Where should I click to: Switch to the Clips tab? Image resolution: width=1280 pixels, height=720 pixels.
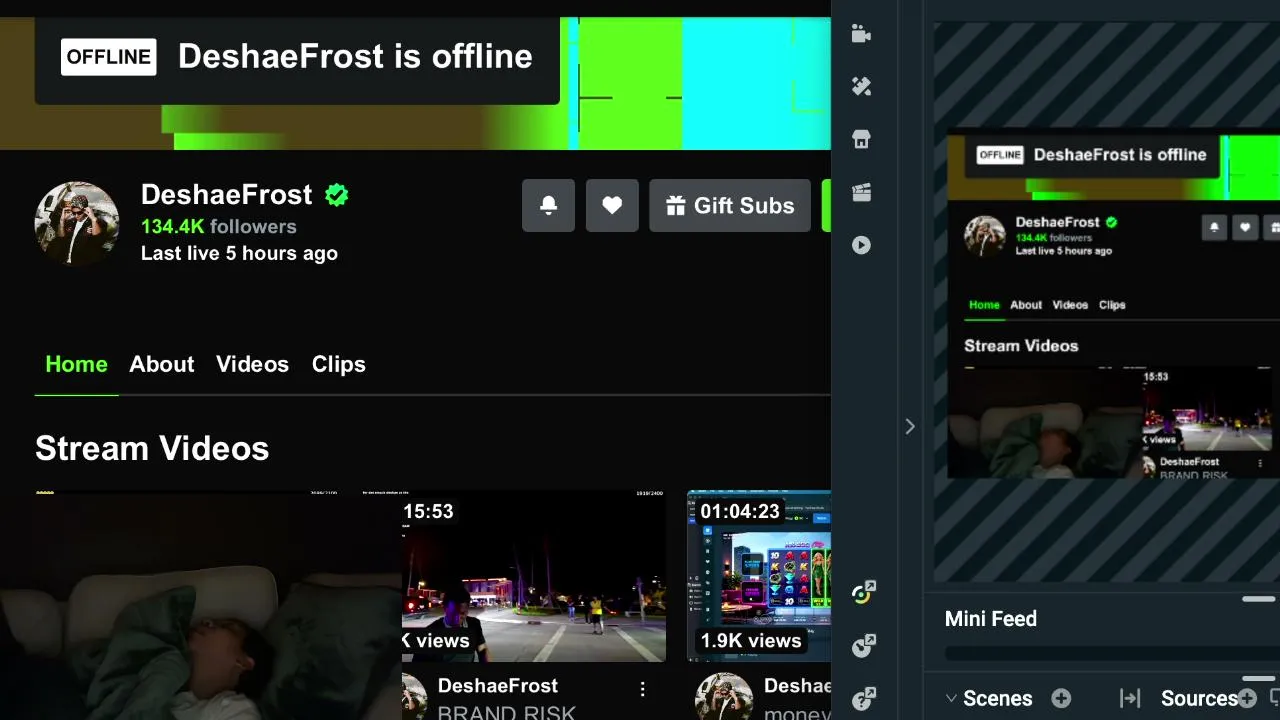(x=339, y=364)
